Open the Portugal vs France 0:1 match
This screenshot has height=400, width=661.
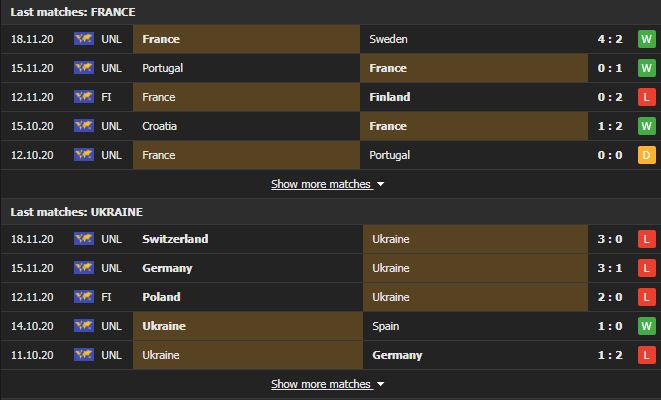click(330, 68)
